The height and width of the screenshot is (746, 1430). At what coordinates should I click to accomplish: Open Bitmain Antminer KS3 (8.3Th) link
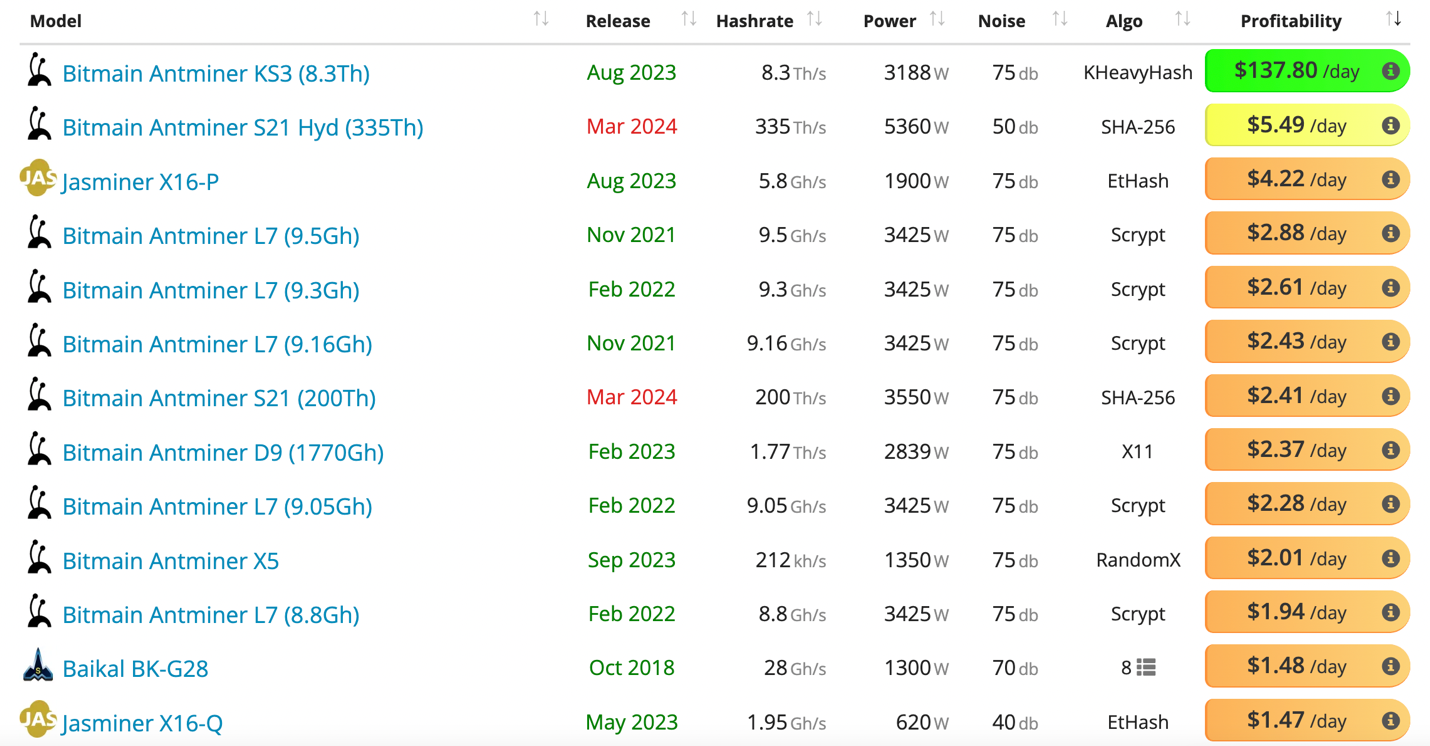(216, 73)
